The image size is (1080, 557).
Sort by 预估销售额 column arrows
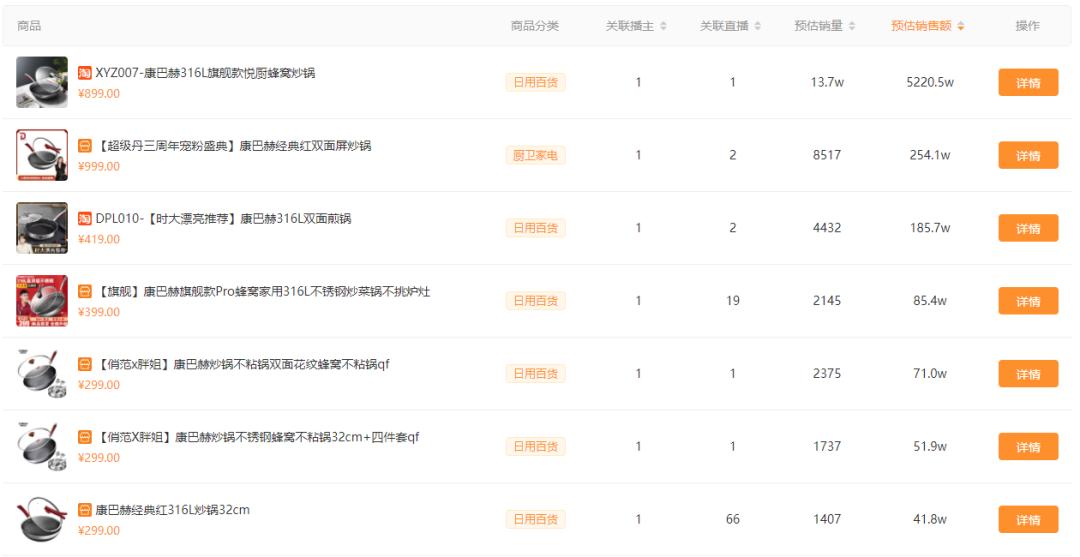[961, 26]
